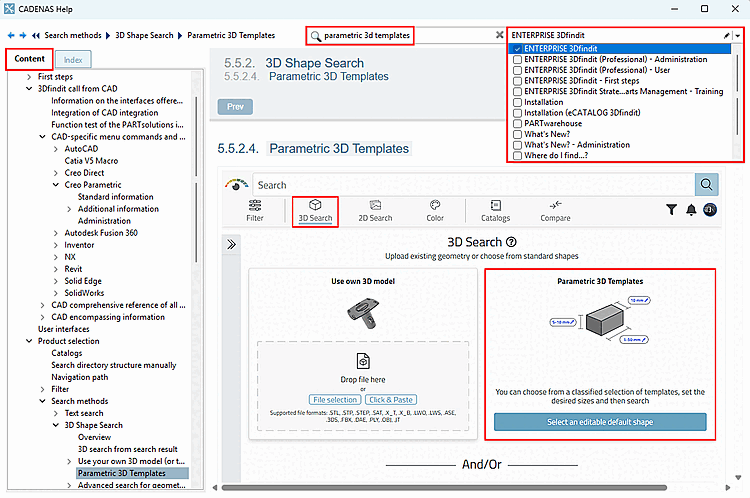This screenshot has height=498, width=750.
Task: Collapse the Creo Parametric node
Action: 56,185
